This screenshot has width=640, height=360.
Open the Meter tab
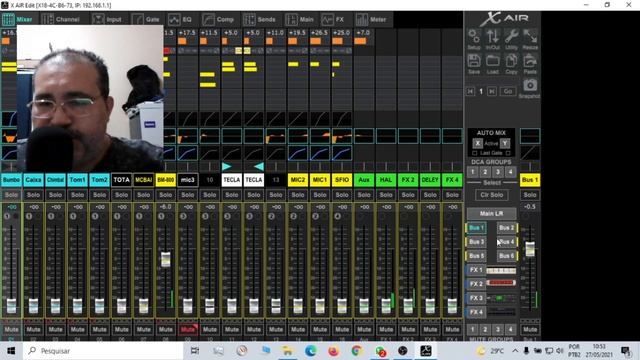tap(371, 19)
